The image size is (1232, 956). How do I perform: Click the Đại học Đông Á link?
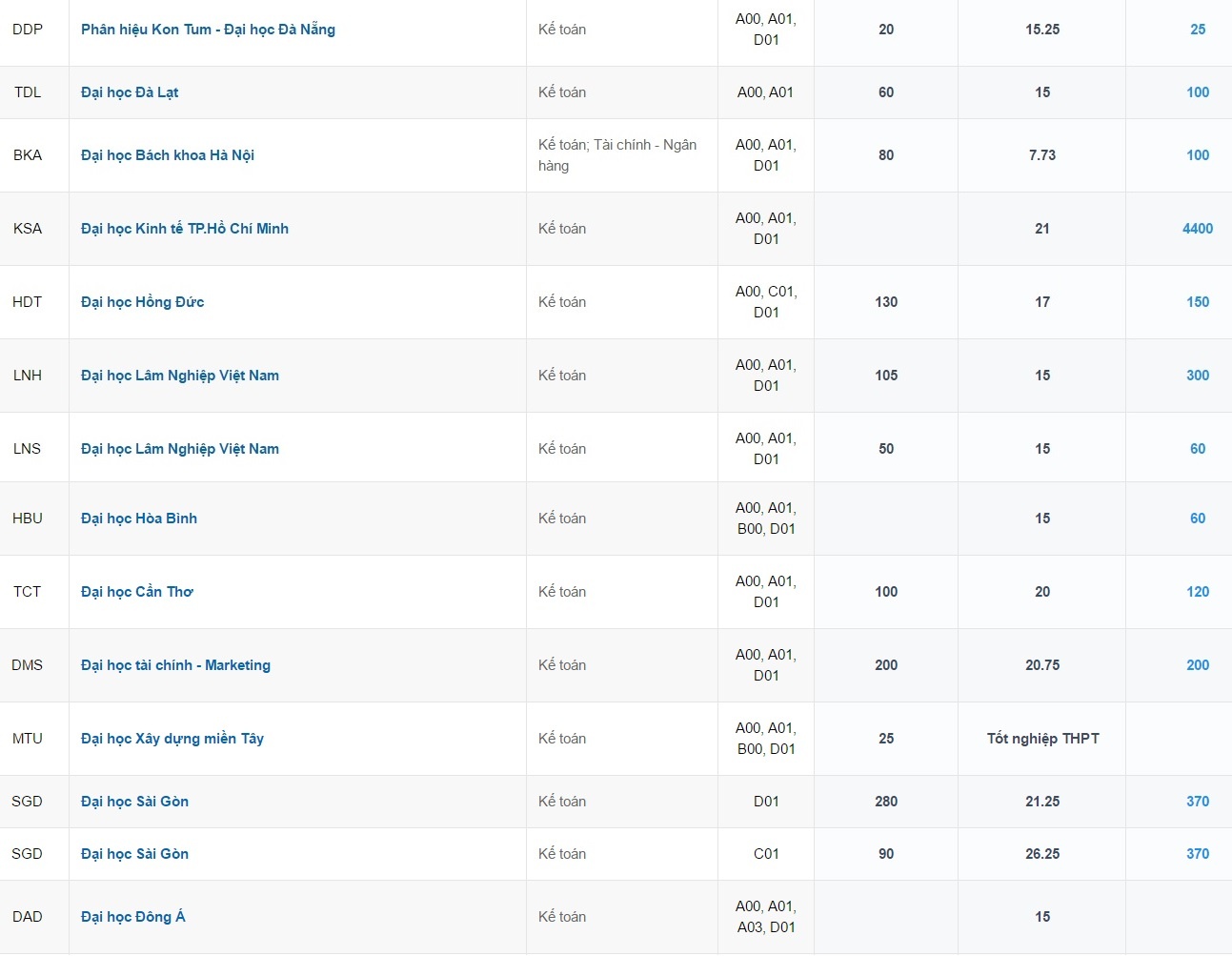click(x=133, y=917)
